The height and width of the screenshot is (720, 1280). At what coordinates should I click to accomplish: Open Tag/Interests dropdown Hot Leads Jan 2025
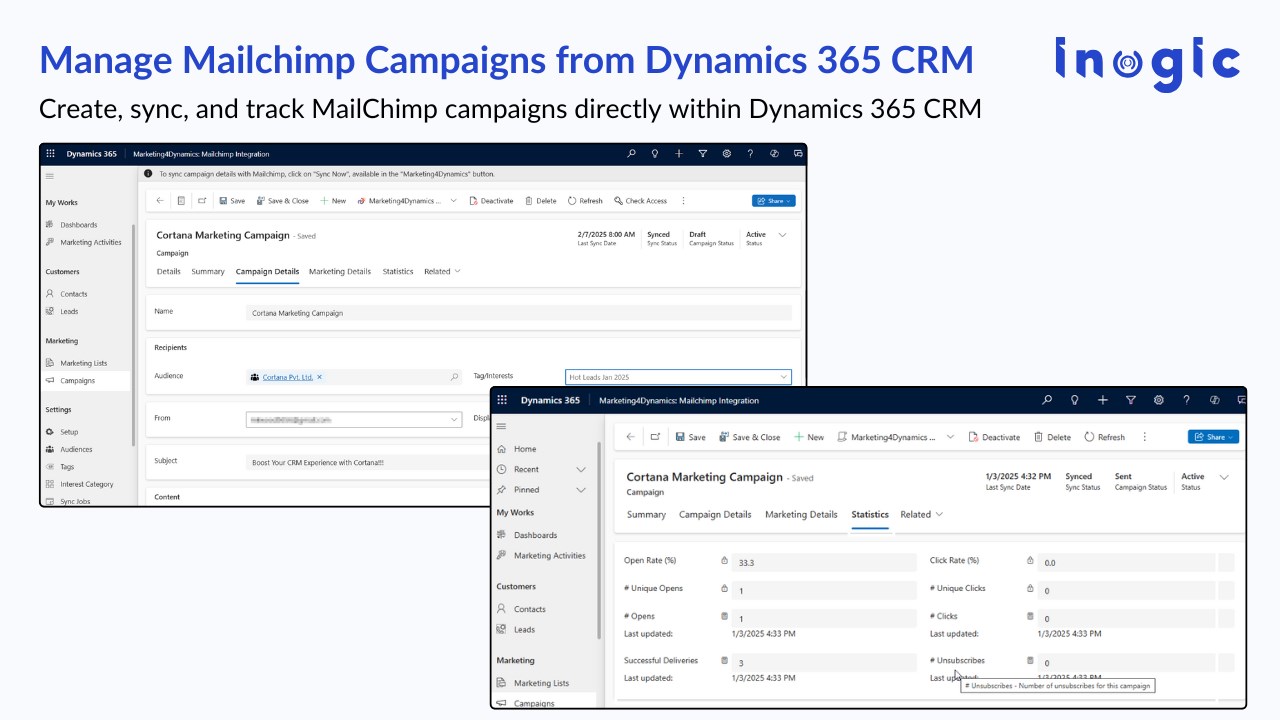pos(678,377)
